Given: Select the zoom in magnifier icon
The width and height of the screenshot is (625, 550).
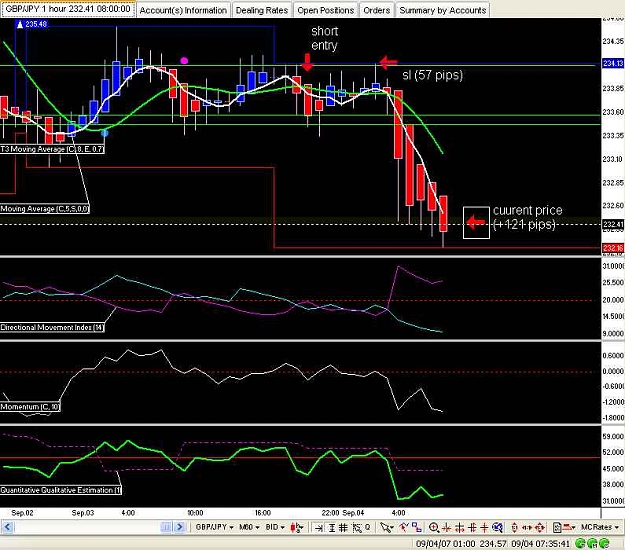Looking at the screenshot, I should tap(434, 528).
